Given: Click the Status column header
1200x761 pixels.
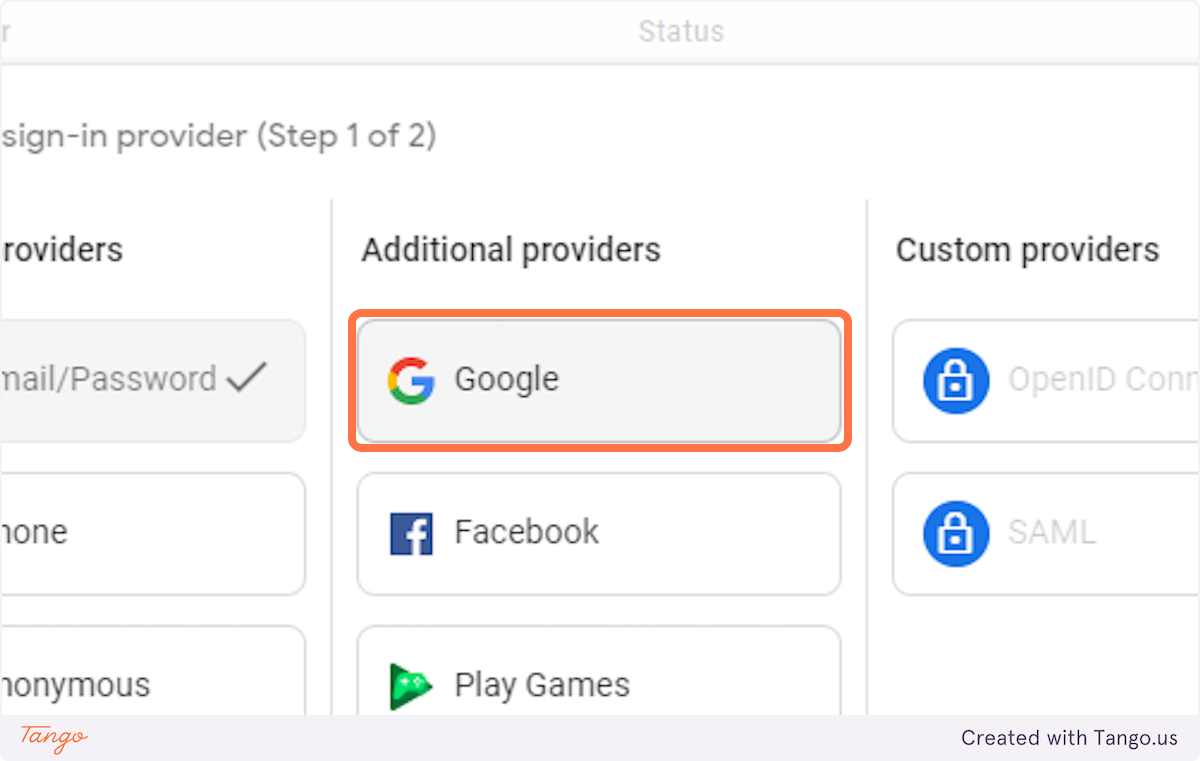Looking at the screenshot, I should (x=681, y=31).
